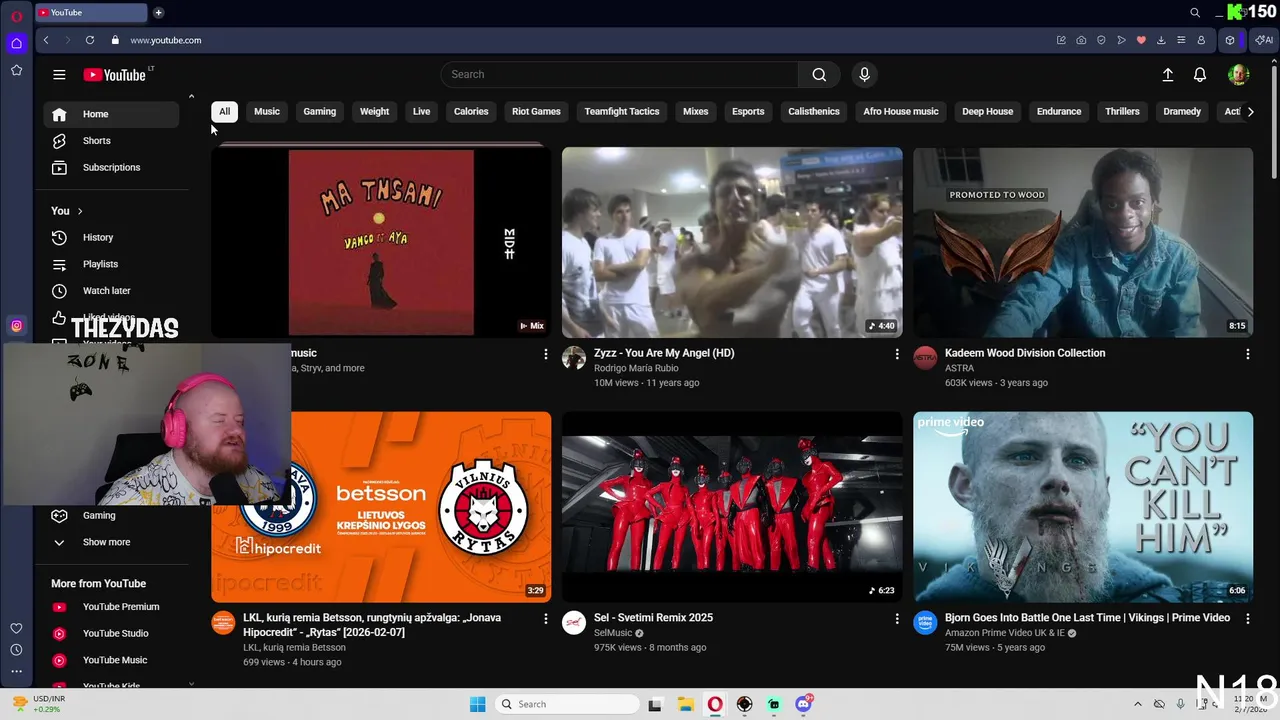The image size is (1280, 720).
Task: Open options for the Mix card
Action: click(x=545, y=354)
